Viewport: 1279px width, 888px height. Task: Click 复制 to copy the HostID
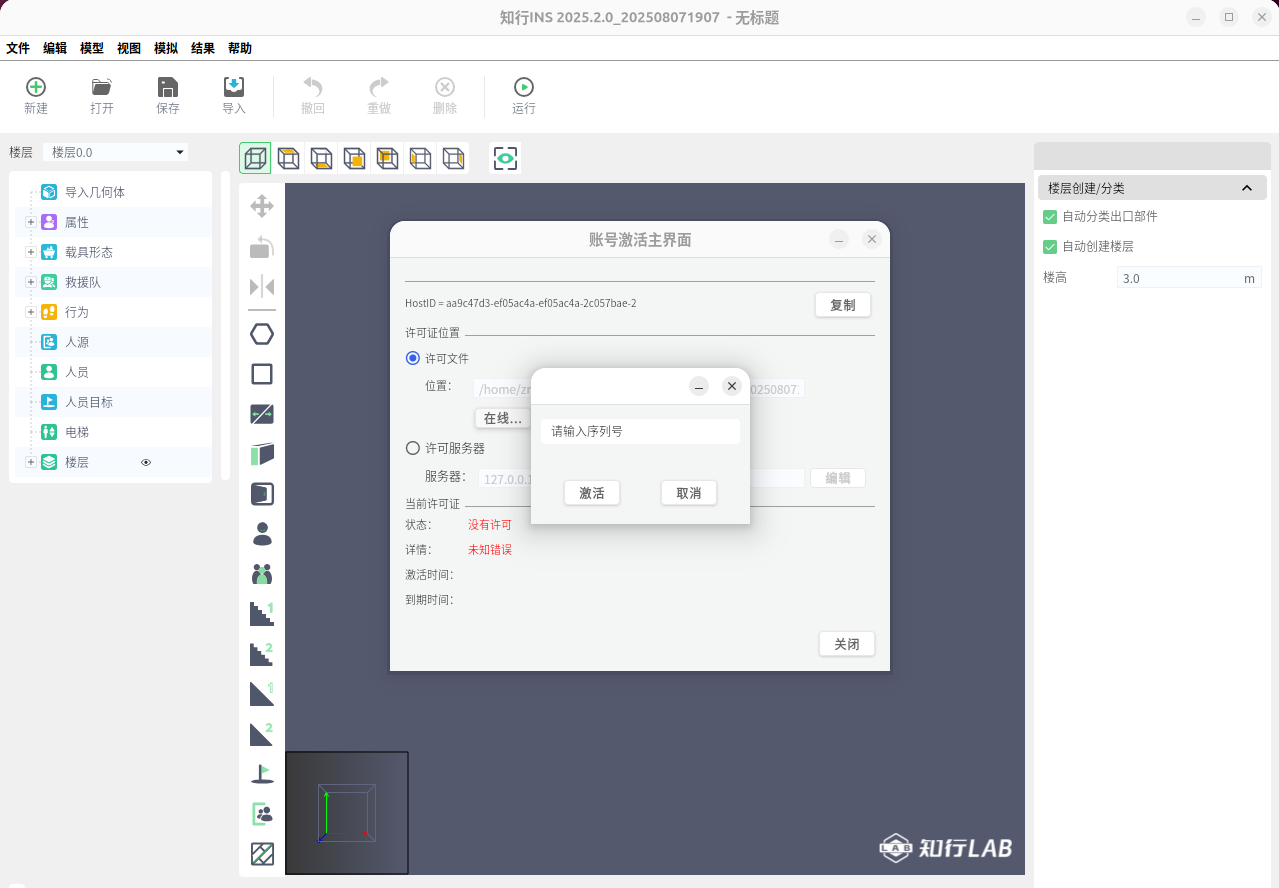843,305
